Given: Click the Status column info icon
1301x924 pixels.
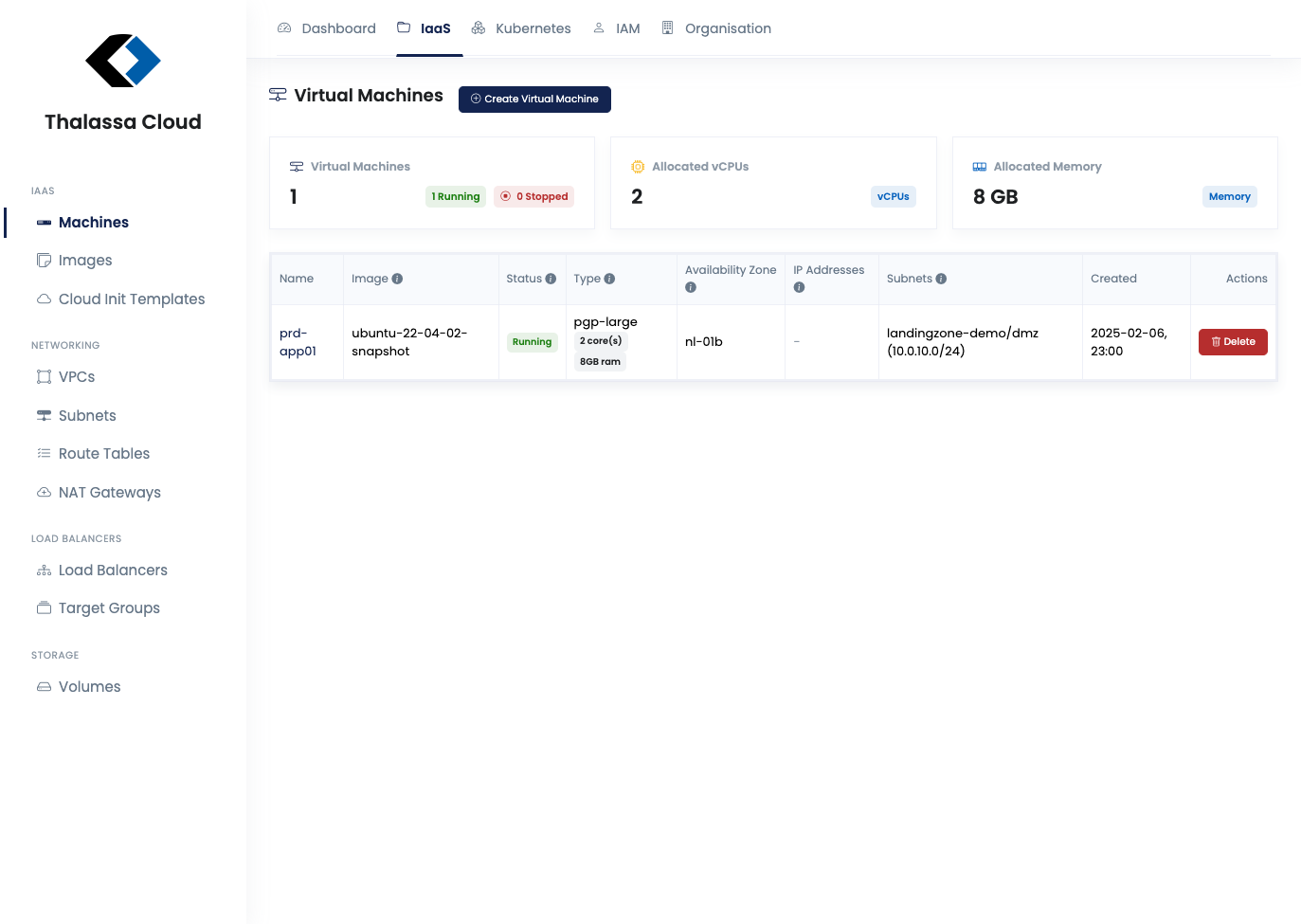Looking at the screenshot, I should pos(551,279).
